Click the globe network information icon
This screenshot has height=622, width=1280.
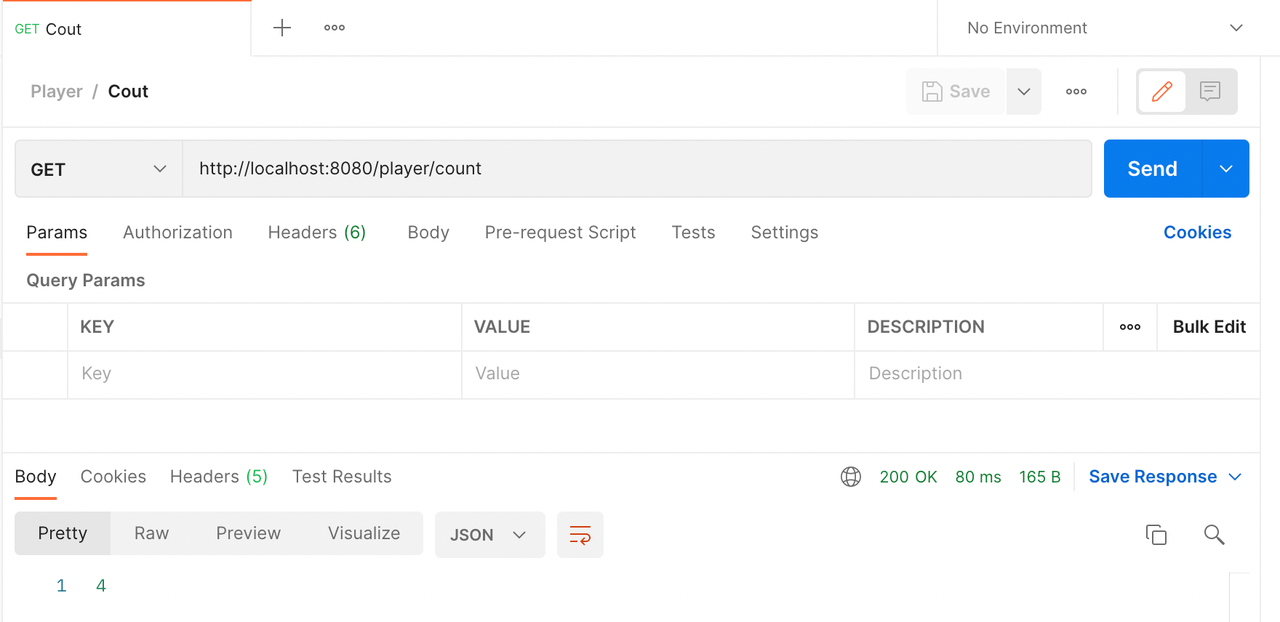pos(850,476)
